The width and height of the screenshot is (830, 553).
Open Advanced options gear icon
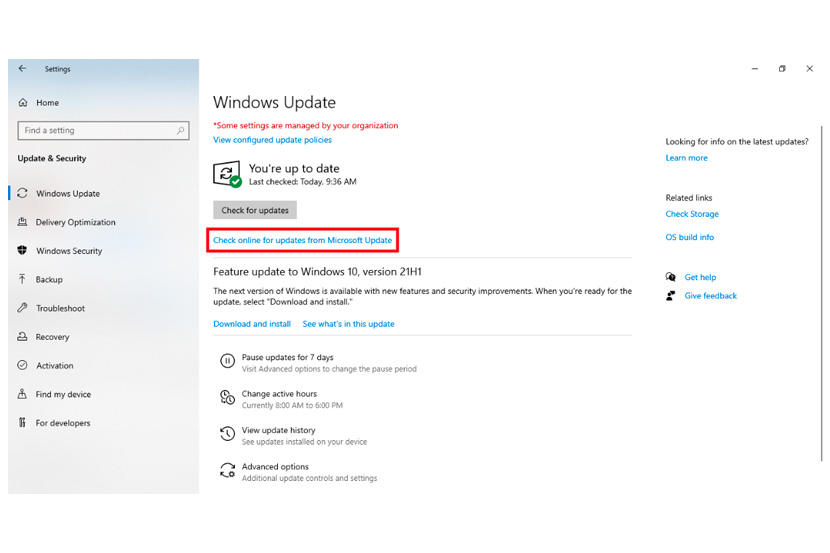coord(227,471)
